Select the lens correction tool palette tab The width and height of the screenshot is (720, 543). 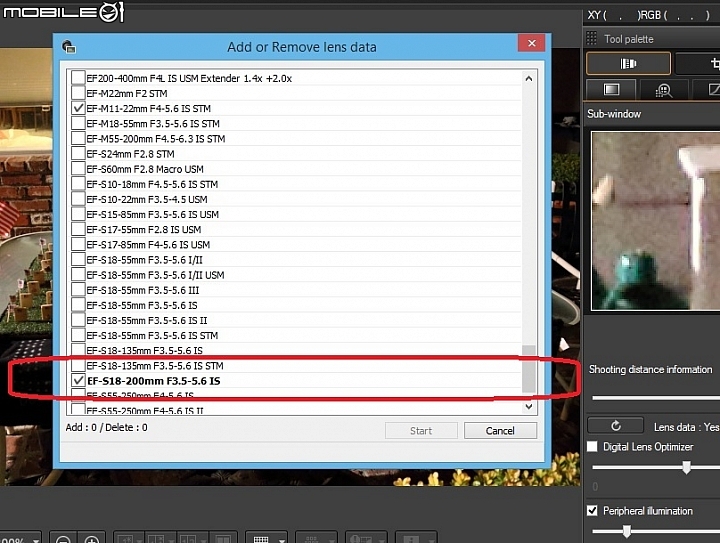(x=628, y=63)
